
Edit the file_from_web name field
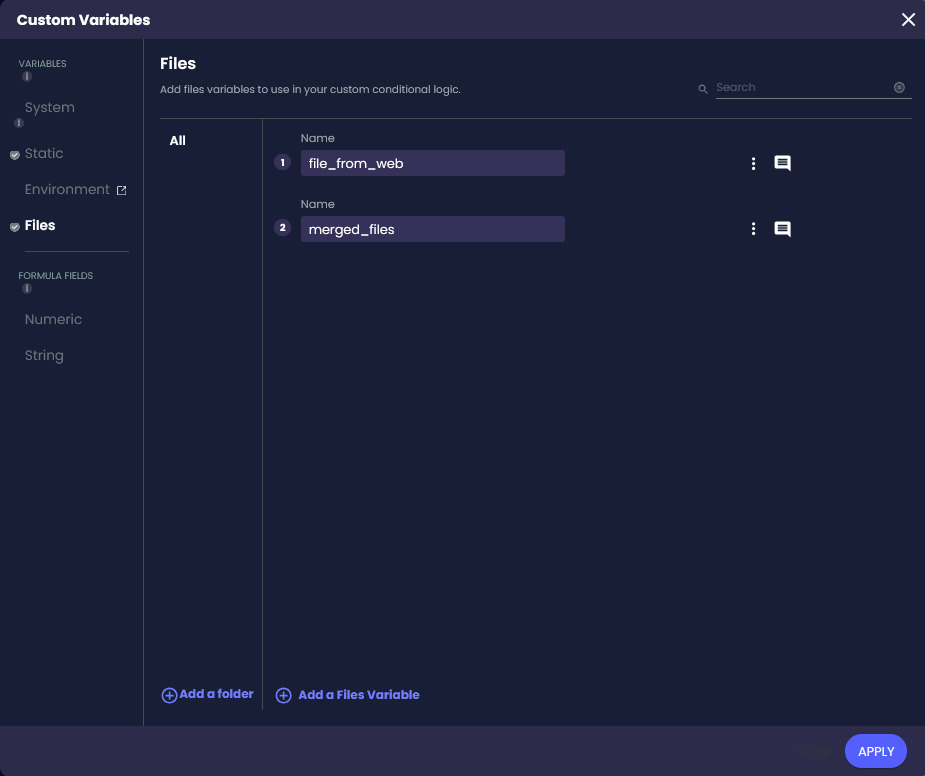pos(432,163)
